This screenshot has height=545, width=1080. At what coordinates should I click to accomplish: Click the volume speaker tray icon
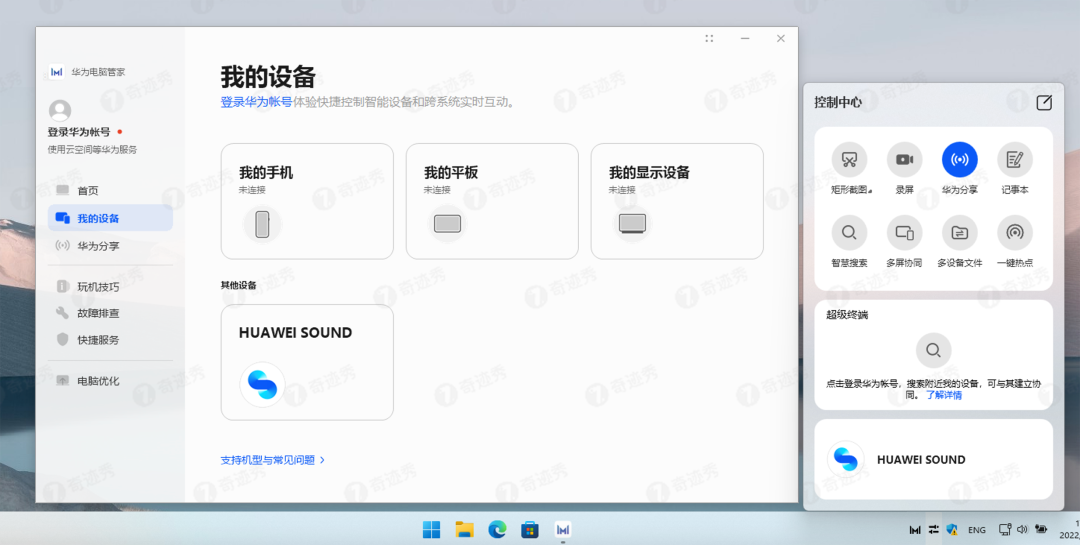click(1022, 529)
